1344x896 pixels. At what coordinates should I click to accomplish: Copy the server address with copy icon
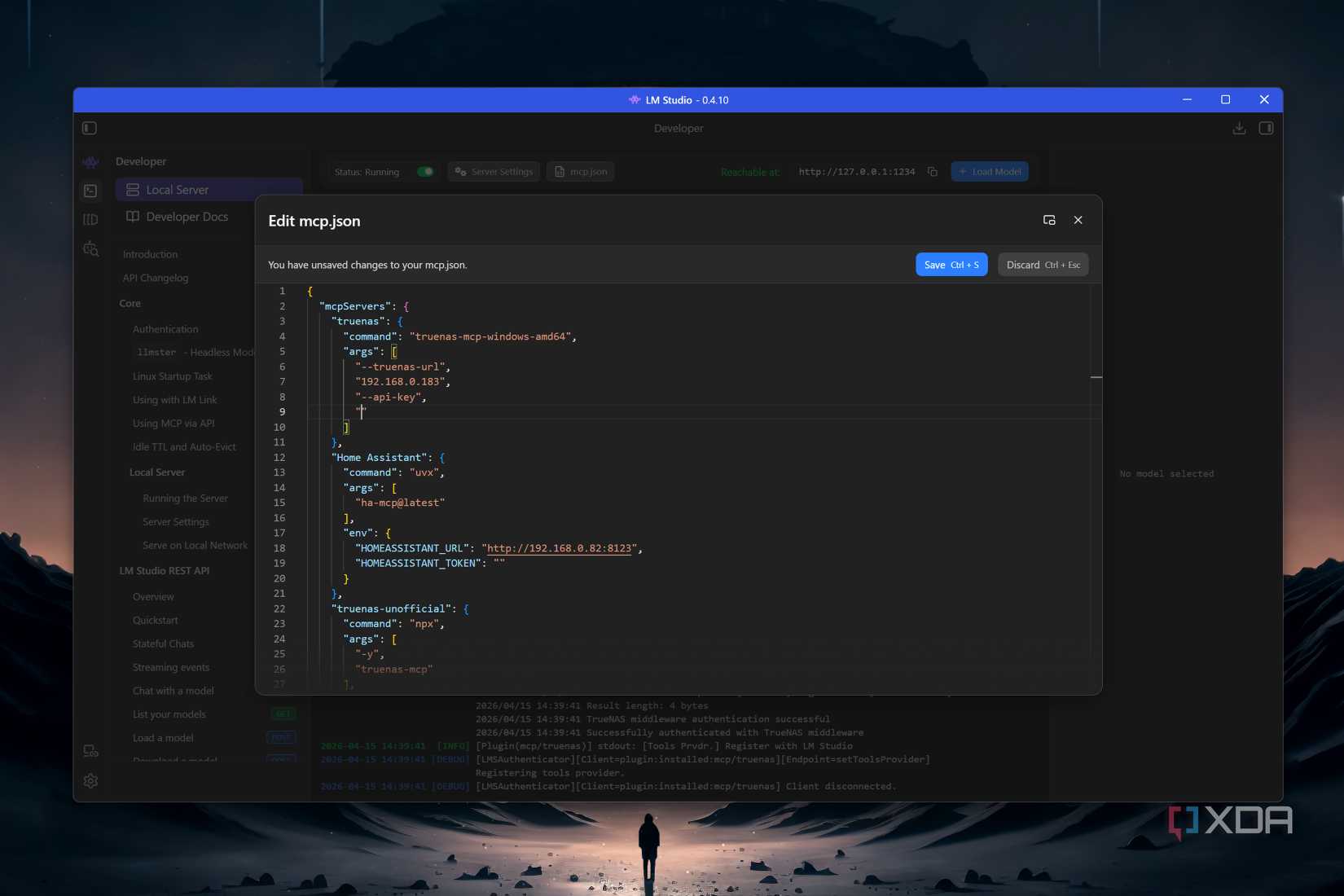tap(933, 172)
